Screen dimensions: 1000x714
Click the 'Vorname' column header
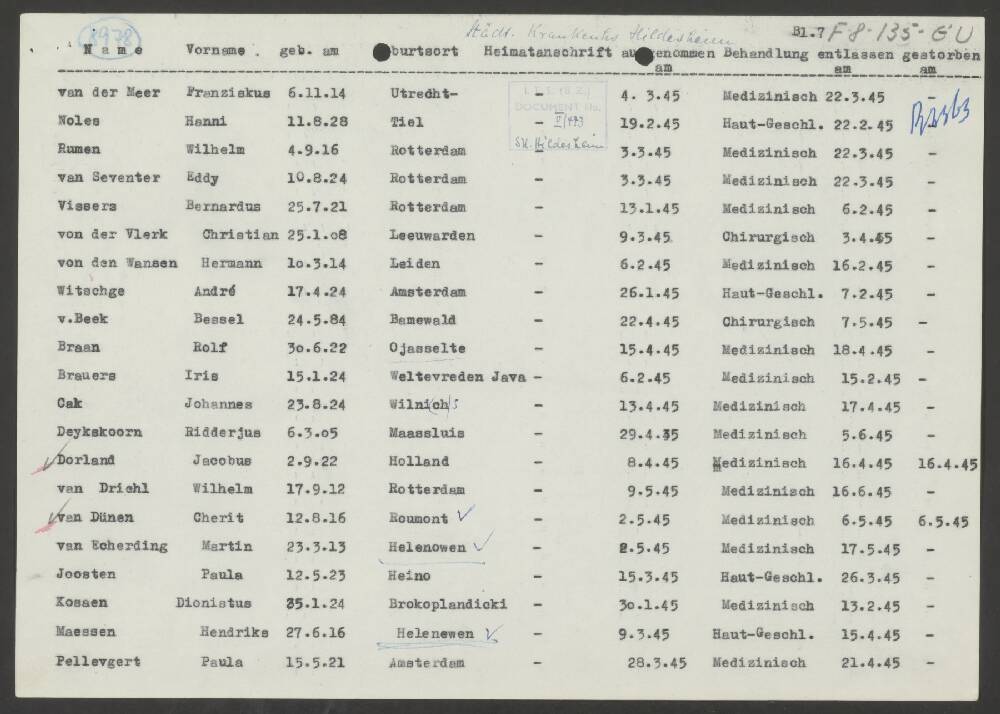214,50
